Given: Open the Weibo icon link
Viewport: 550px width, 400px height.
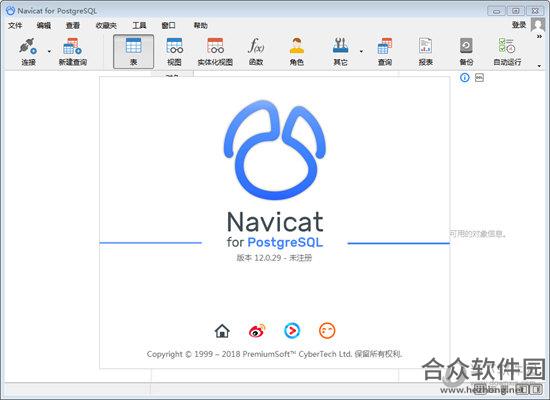Looking at the screenshot, I should [x=257, y=331].
